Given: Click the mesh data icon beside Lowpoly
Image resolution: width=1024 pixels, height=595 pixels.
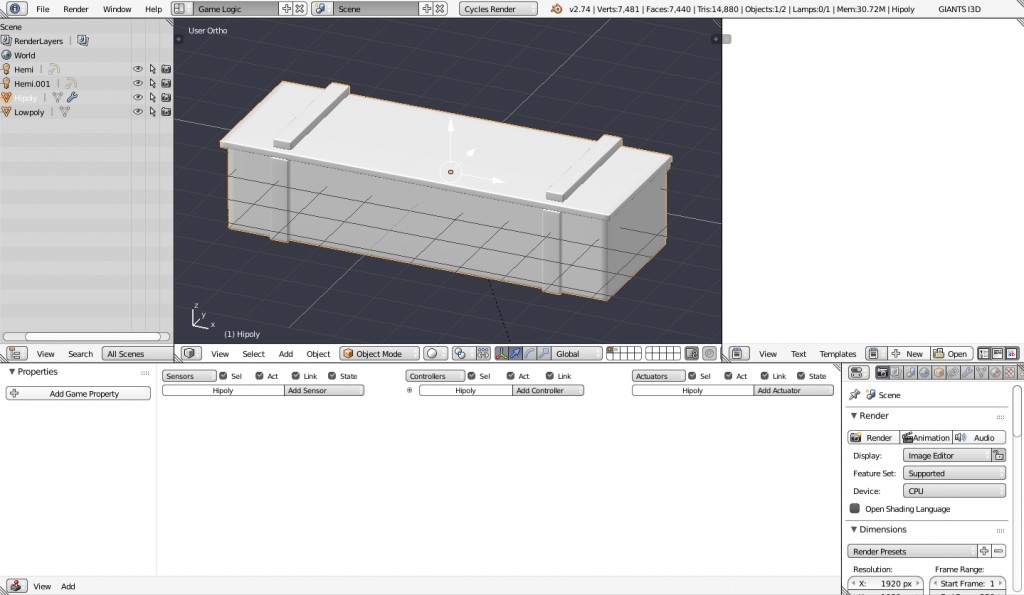Looking at the screenshot, I should click(x=64, y=112).
